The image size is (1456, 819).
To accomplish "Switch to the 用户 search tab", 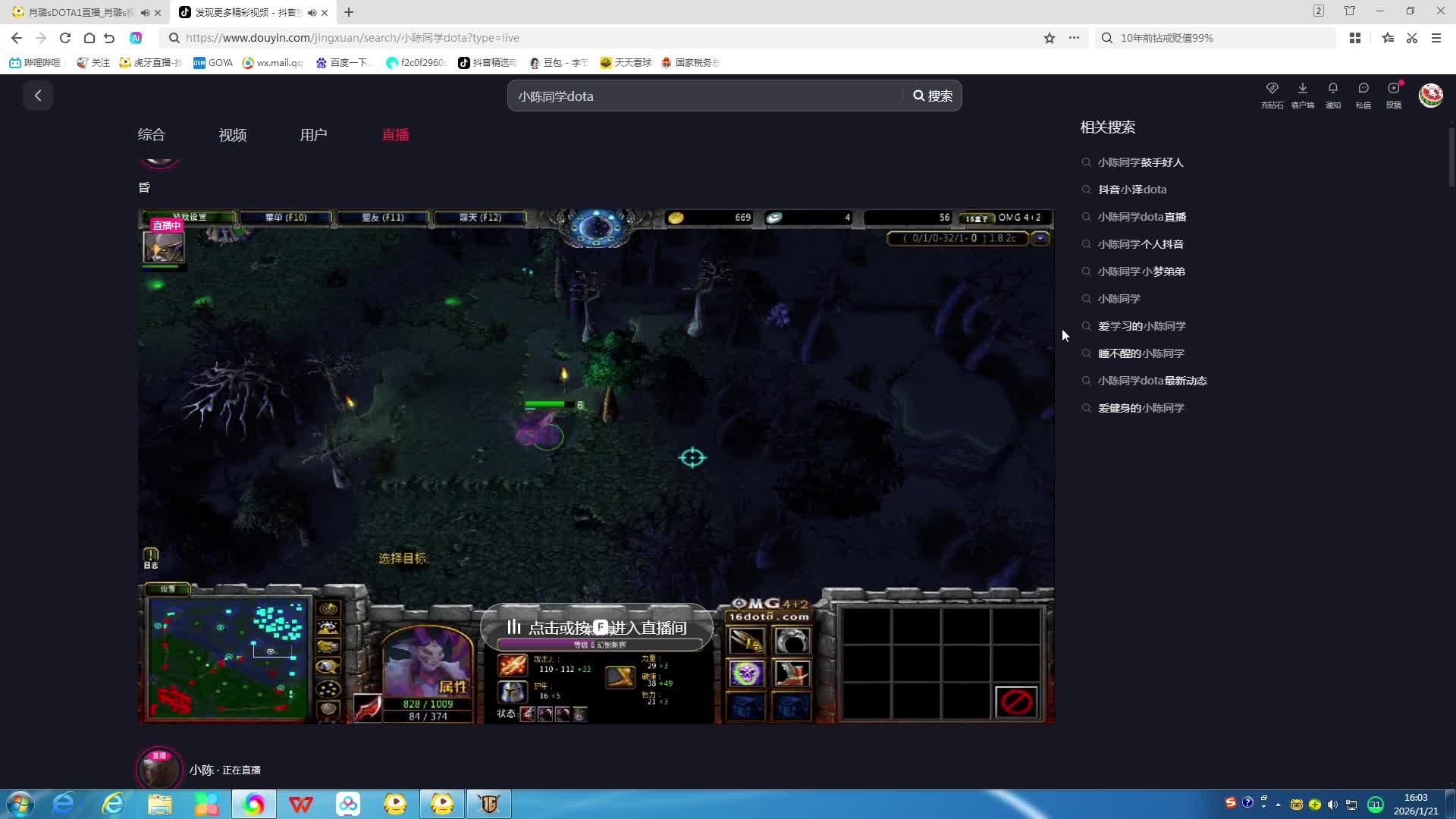I will [313, 135].
